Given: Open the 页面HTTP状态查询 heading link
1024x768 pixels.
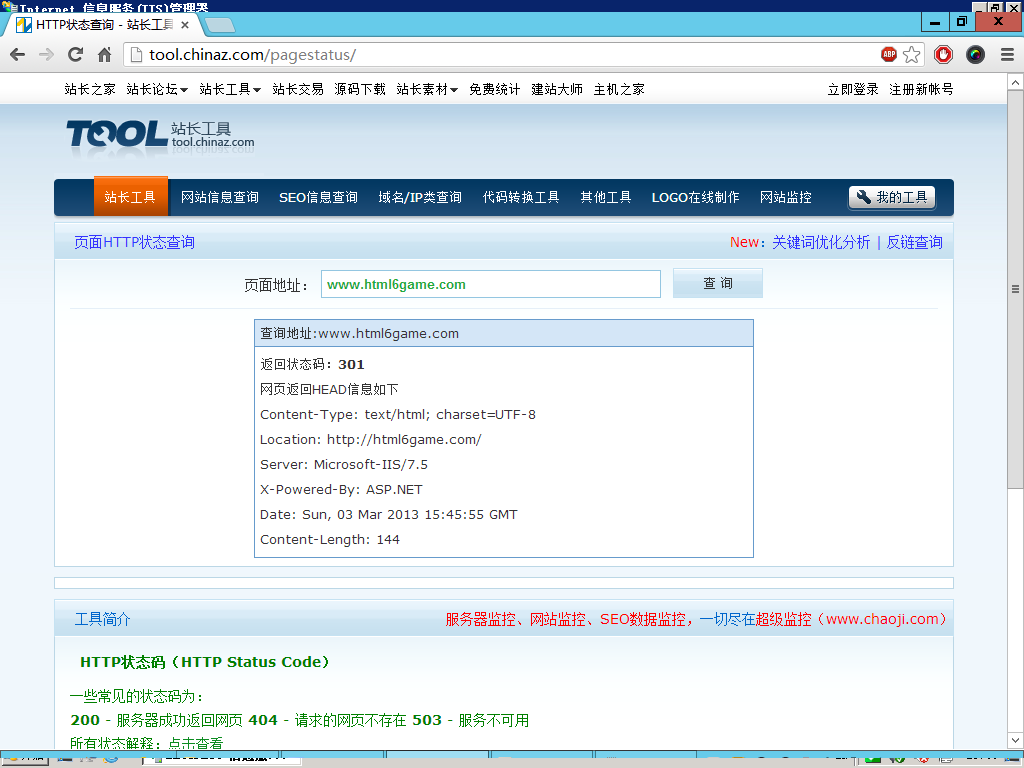Looking at the screenshot, I should (134, 242).
